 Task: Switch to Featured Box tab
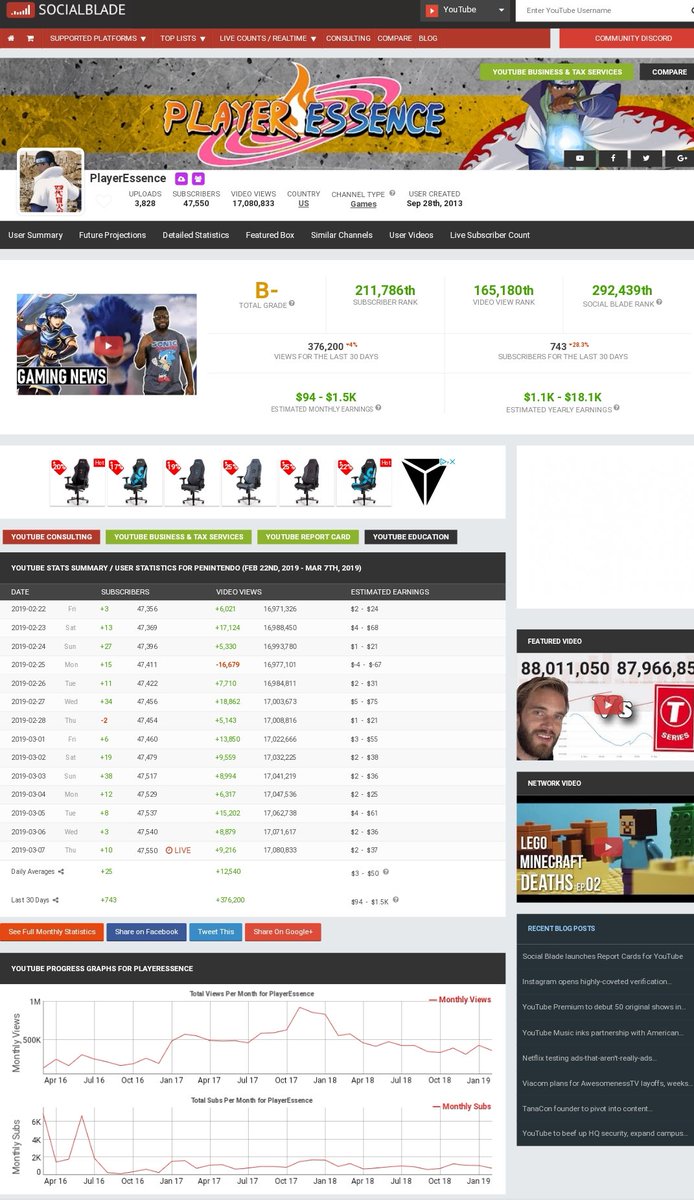[x=270, y=235]
